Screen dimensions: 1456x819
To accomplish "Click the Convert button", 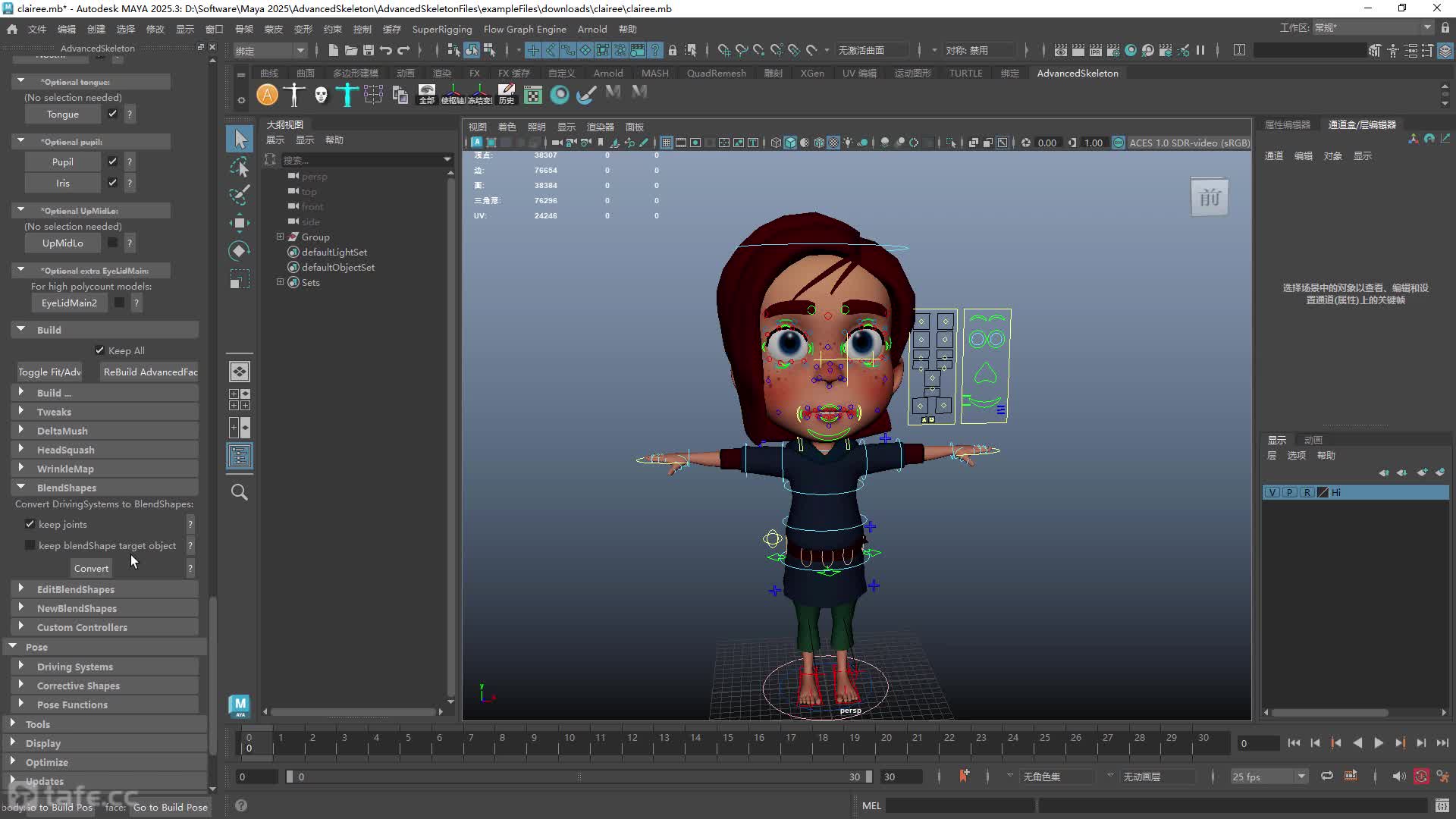I will (91, 568).
